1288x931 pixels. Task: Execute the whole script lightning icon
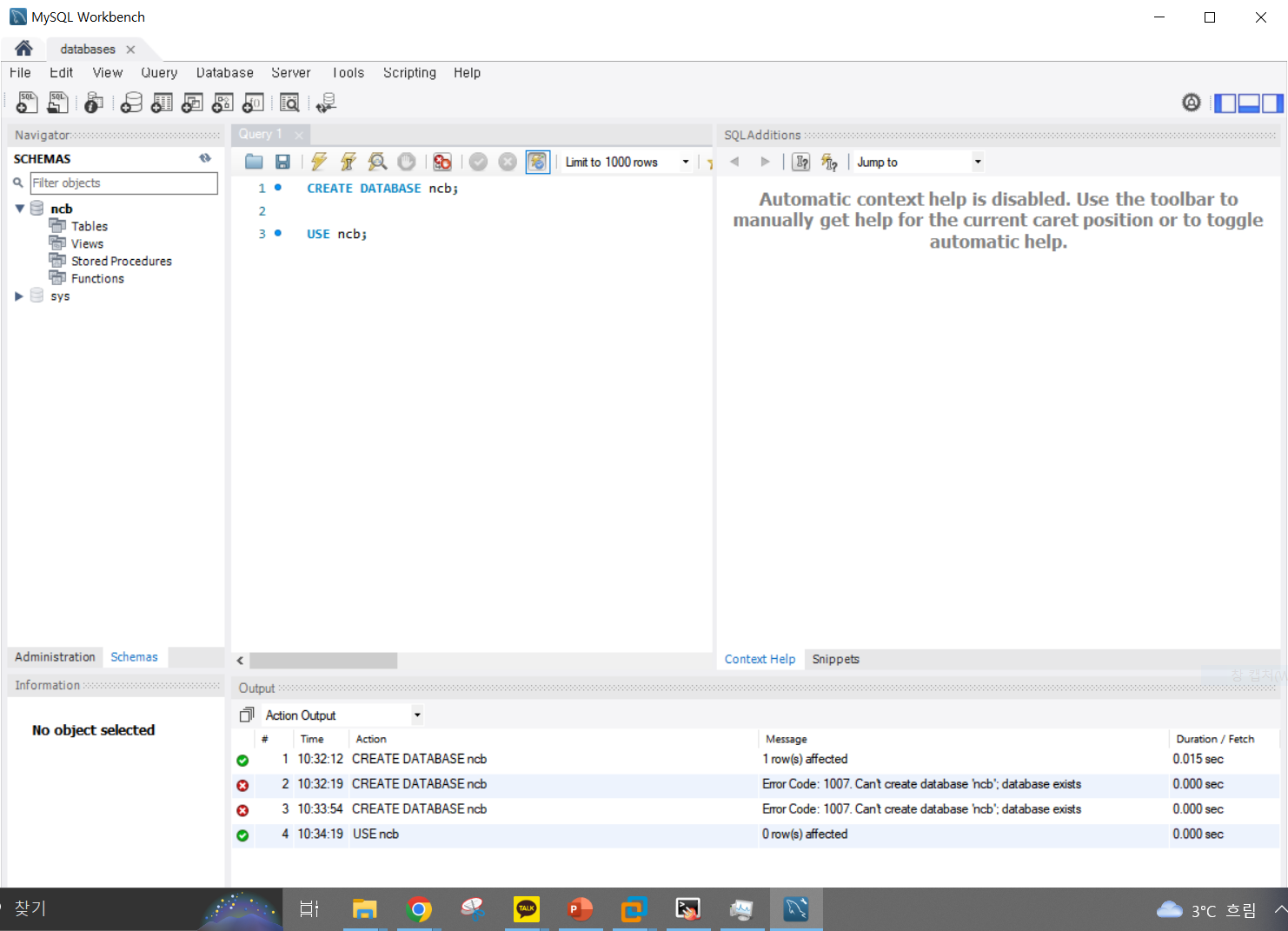pos(319,162)
